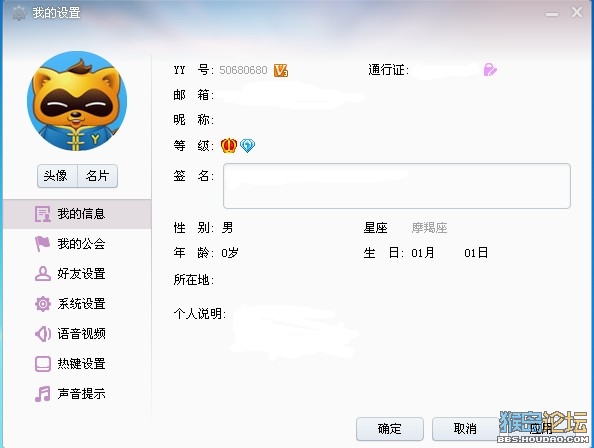Click the 头像 button
The height and width of the screenshot is (448, 594).
[57, 176]
